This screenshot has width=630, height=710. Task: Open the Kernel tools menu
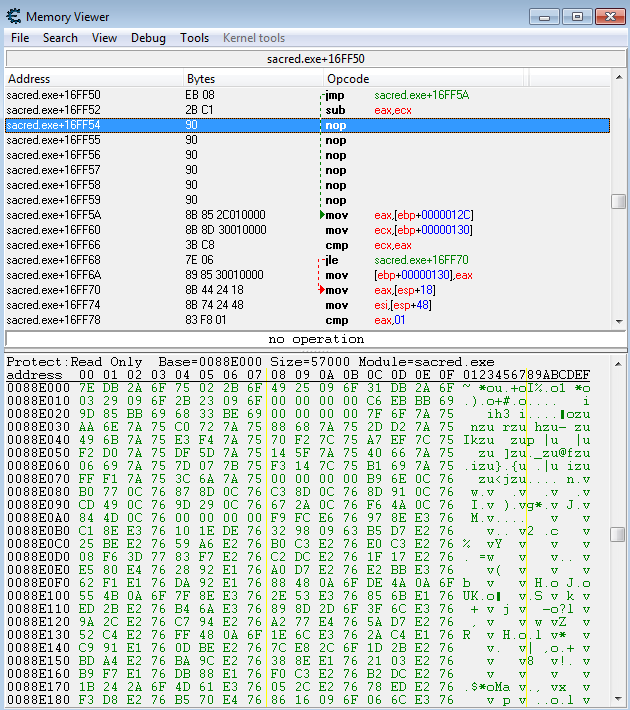click(x=253, y=38)
